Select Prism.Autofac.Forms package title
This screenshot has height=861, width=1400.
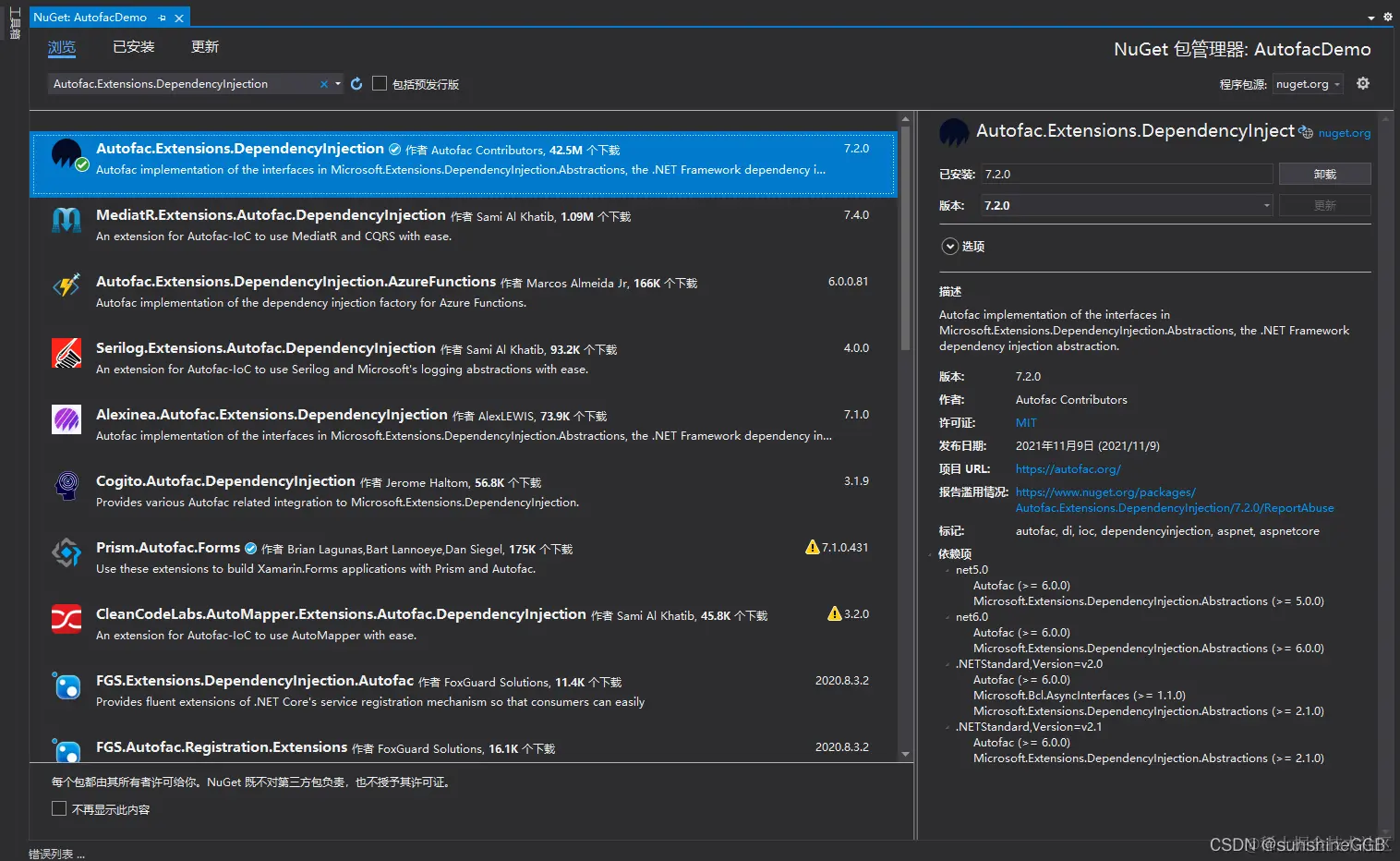point(168,548)
